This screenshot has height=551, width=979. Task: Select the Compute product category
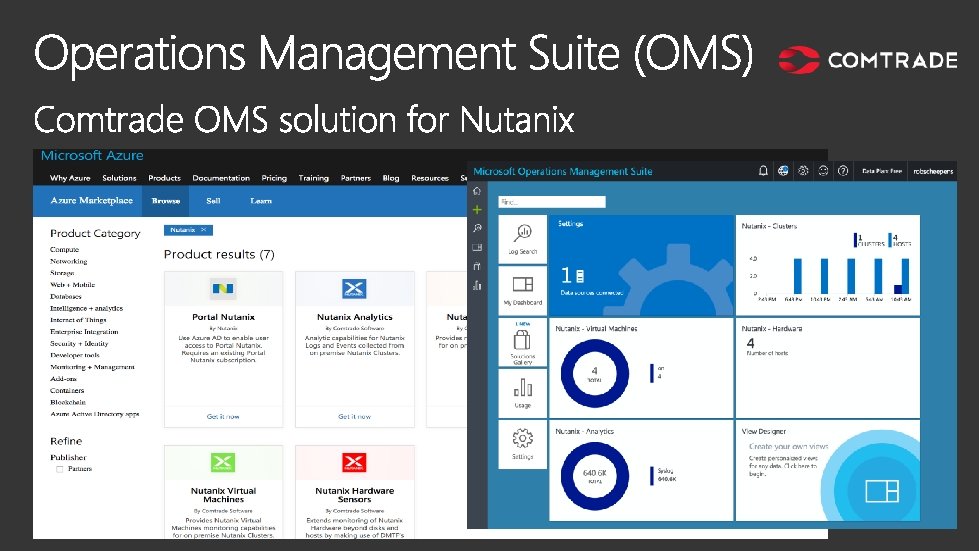point(64,250)
